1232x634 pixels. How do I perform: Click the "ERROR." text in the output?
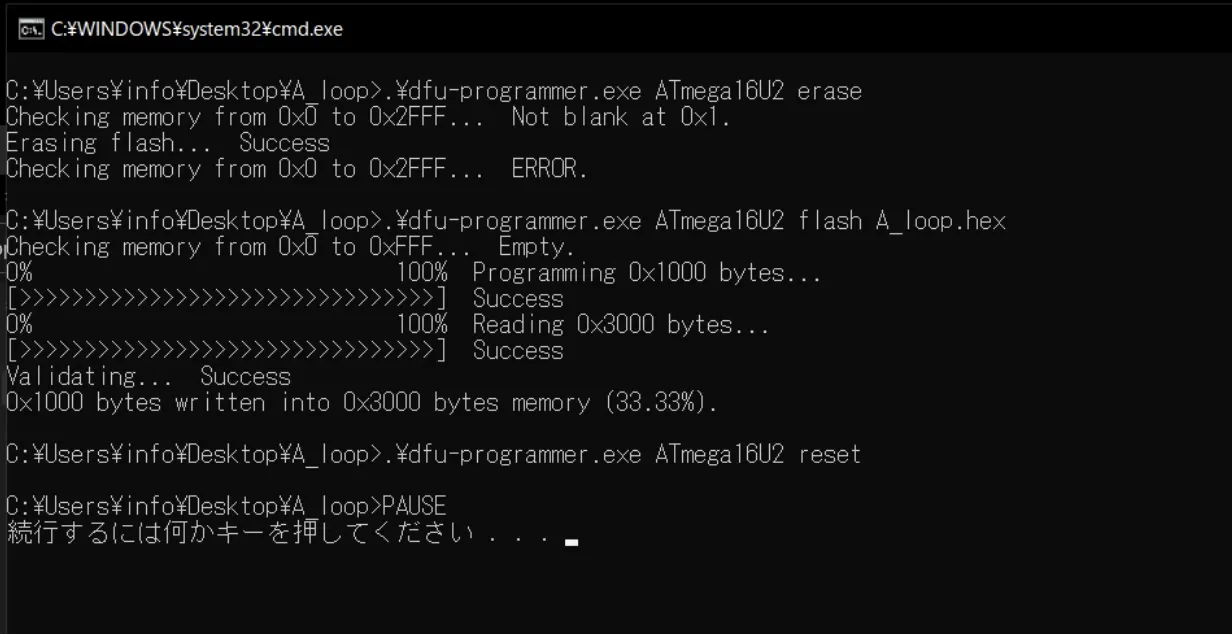tap(549, 169)
